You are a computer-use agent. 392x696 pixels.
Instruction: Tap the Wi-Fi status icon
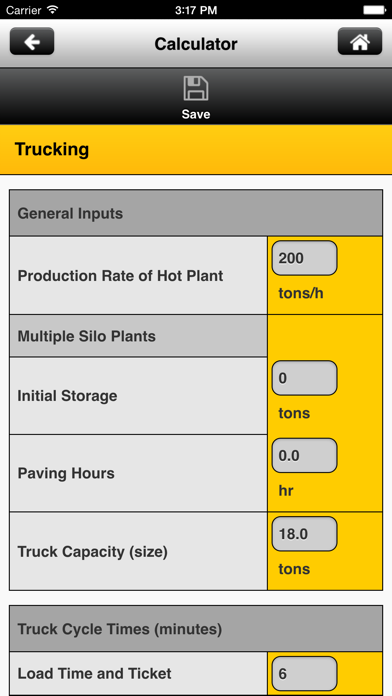tap(53, 9)
